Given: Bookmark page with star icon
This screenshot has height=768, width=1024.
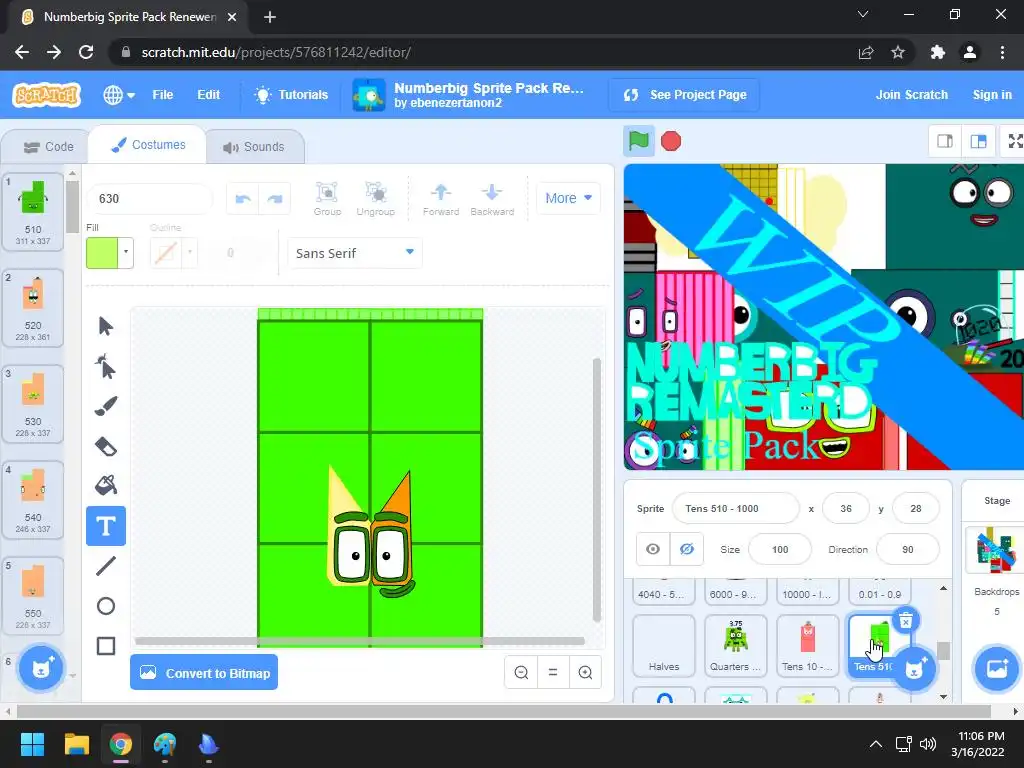Looking at the screenshot, I should [898, 52].
